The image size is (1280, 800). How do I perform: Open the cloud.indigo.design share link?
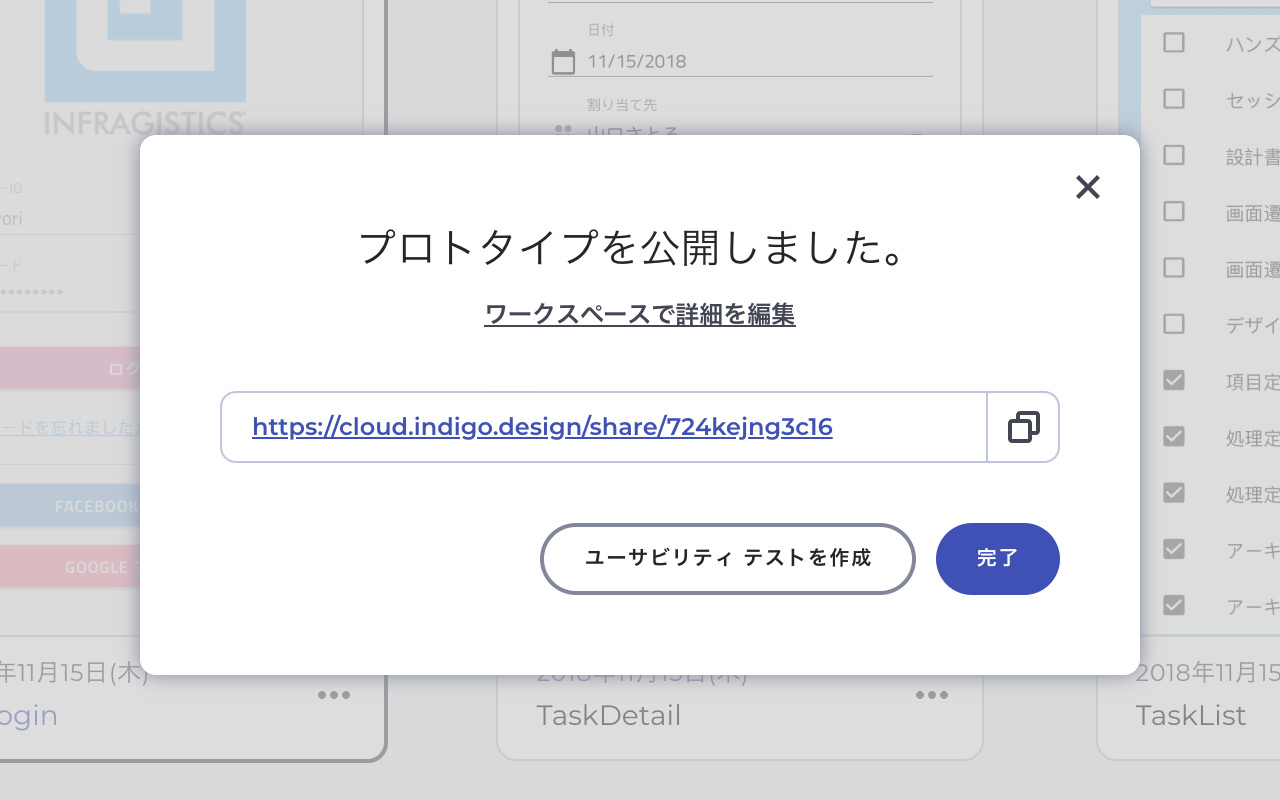coord(542,427)
